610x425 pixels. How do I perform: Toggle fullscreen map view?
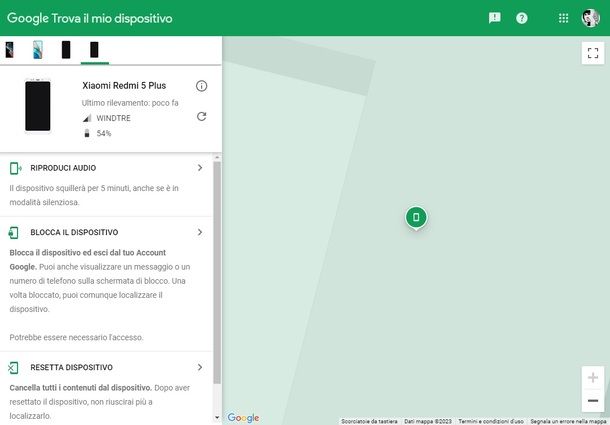tap(593, 53)
